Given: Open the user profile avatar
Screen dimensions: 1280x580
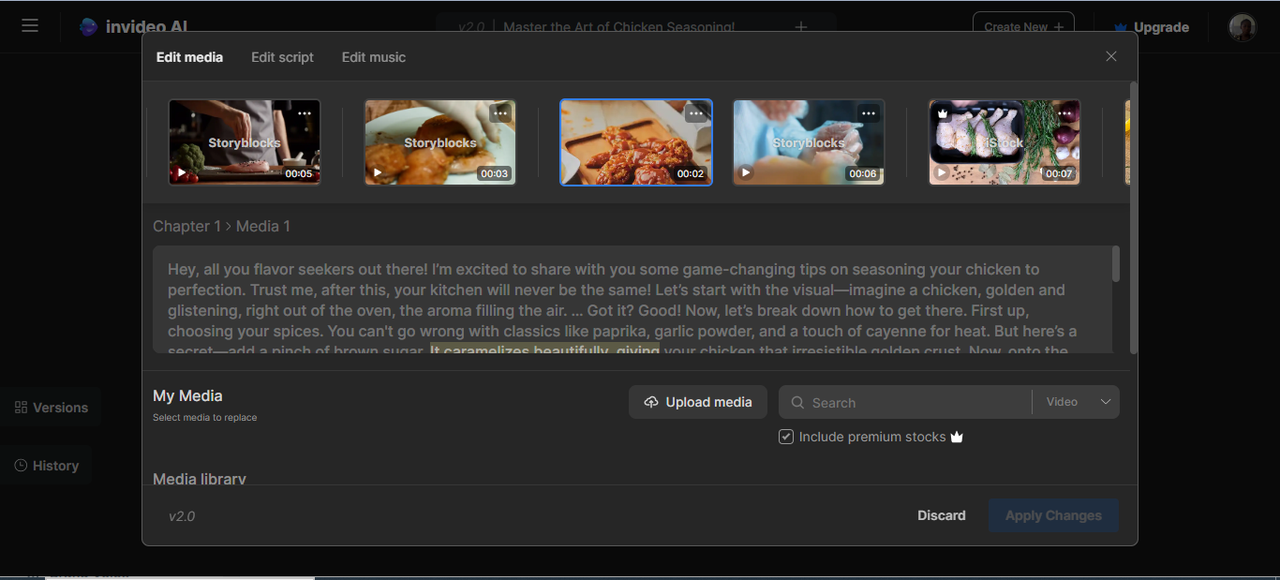Looking at the screenshot, I should (1242, 27).
